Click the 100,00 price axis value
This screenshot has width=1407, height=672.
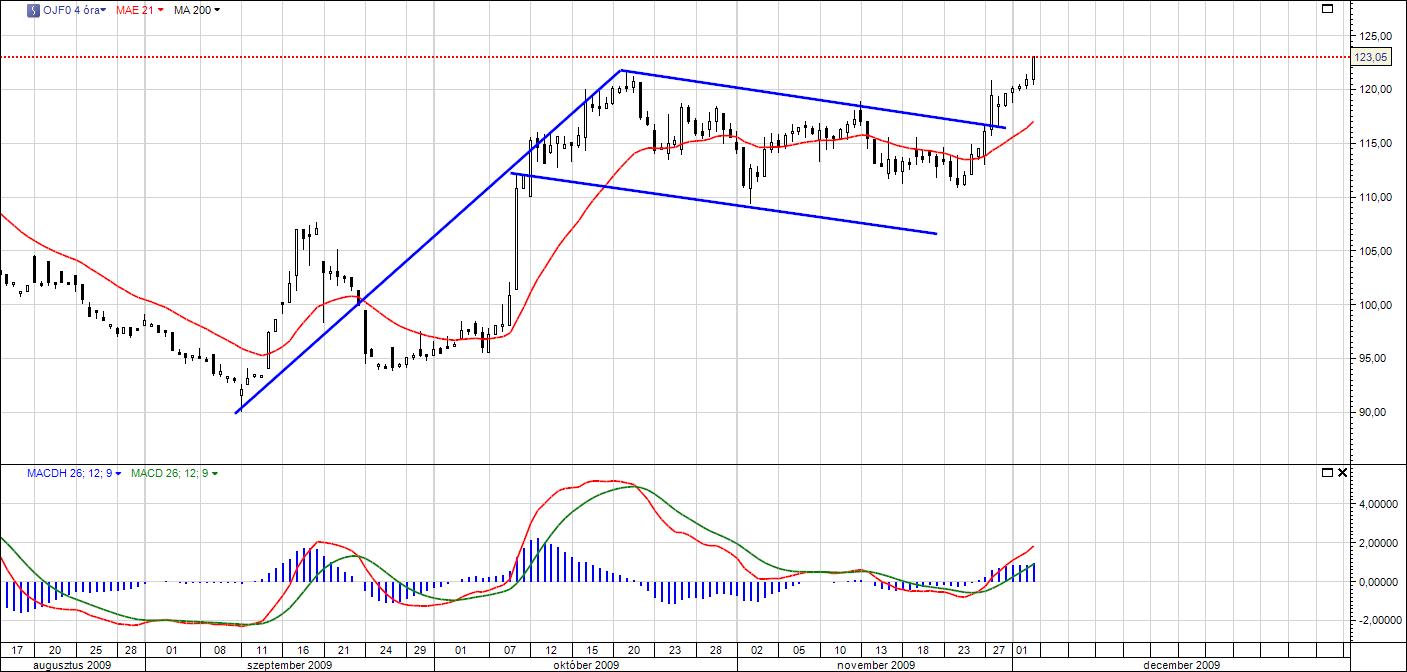click(x=1377, y=305)
